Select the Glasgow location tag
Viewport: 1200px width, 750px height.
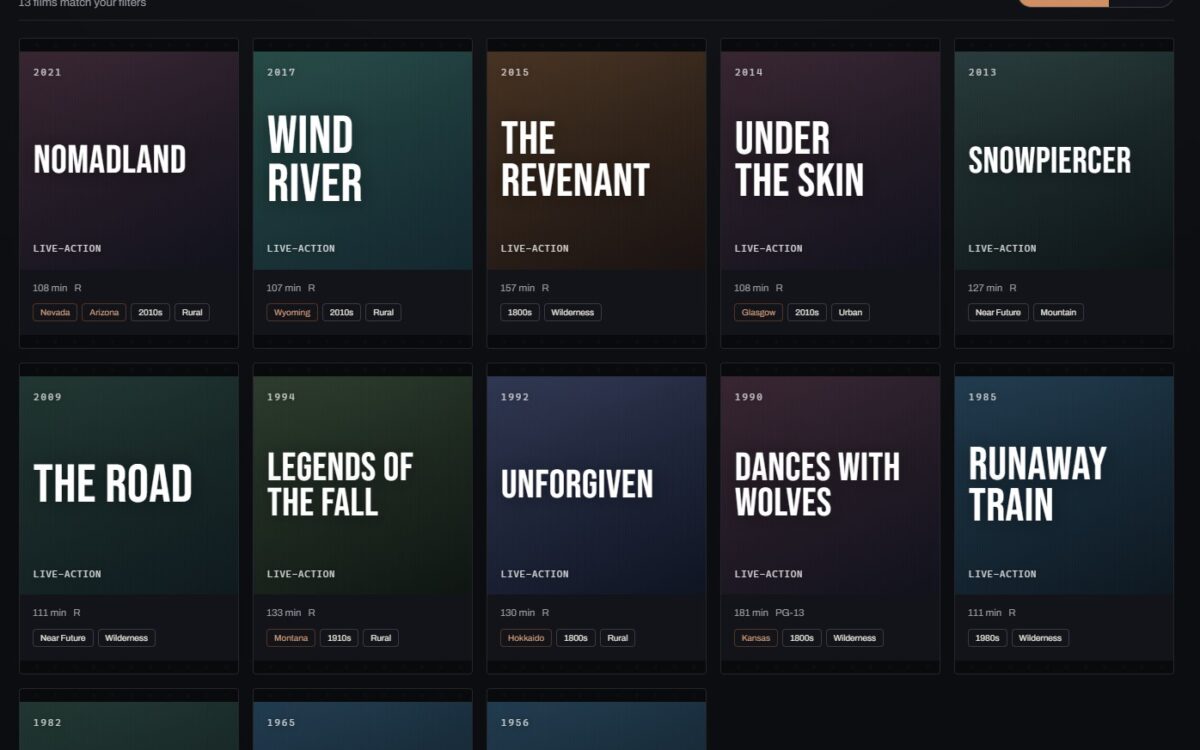point(758,312)
